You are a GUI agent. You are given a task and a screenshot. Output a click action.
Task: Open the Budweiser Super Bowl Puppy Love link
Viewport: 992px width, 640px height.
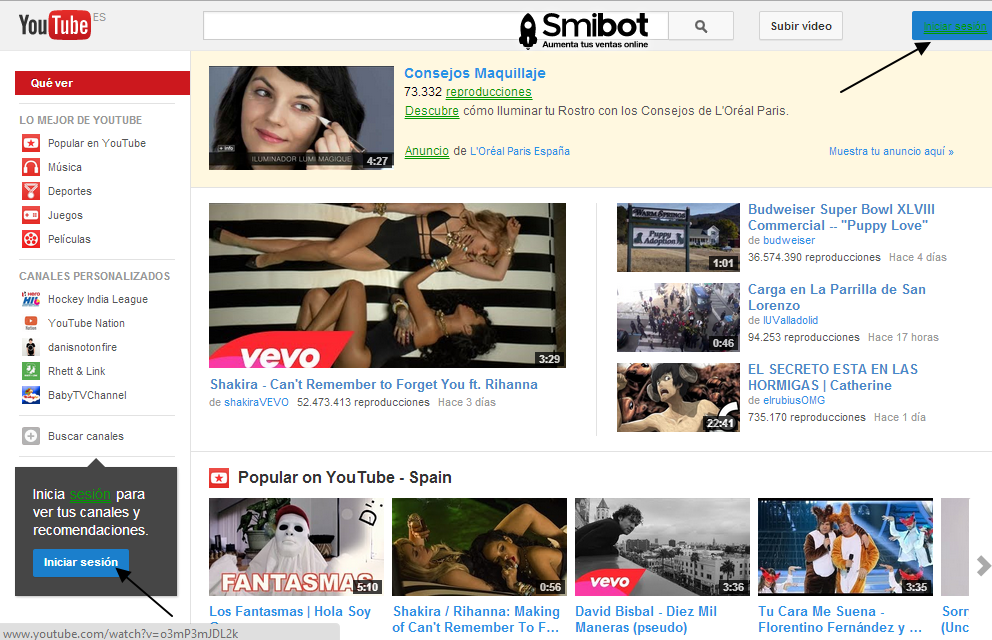pyautogui.click(x=840, y=217)
